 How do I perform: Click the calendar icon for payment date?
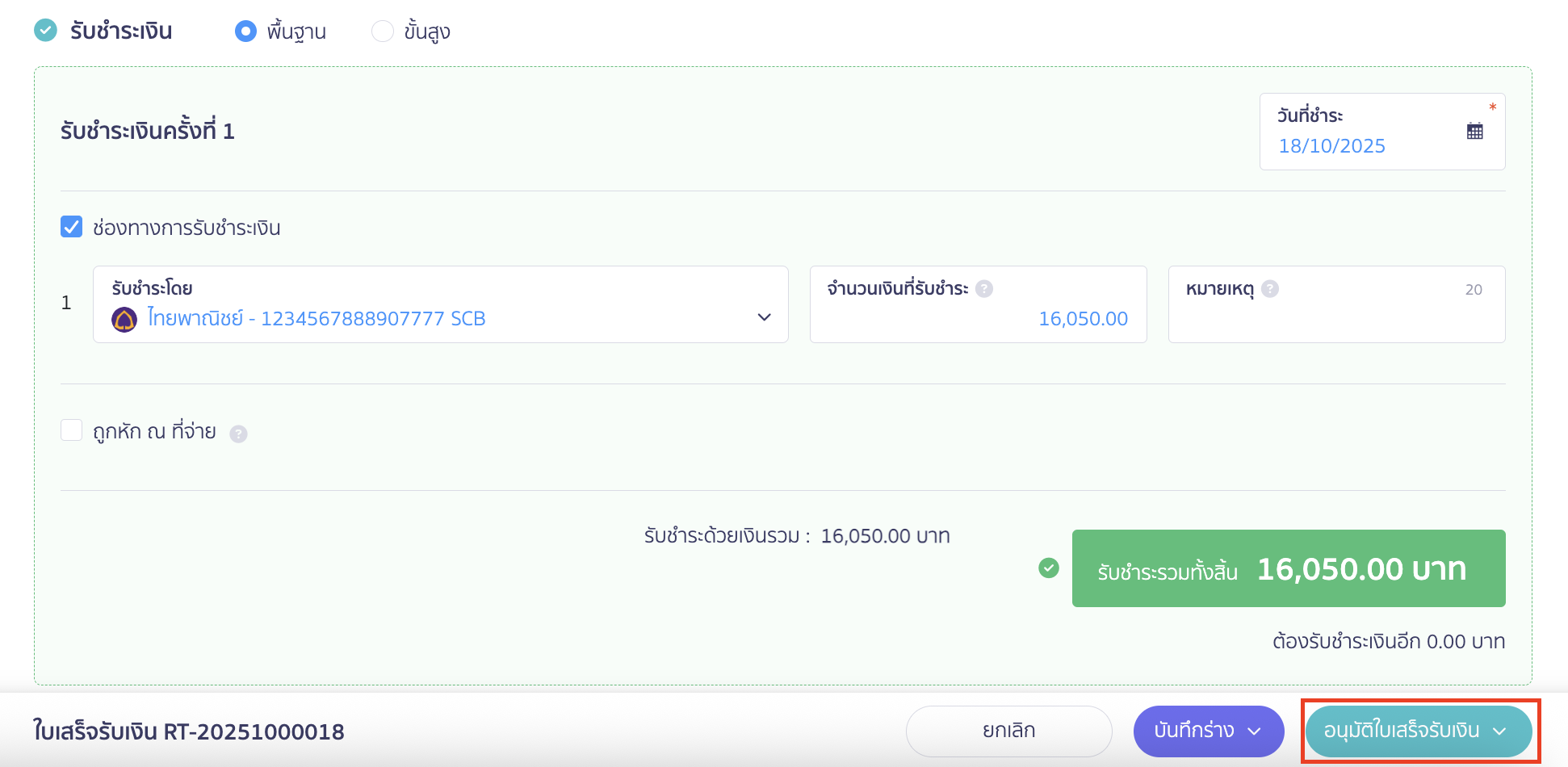pyautogui.click(x=1474, y=132)
